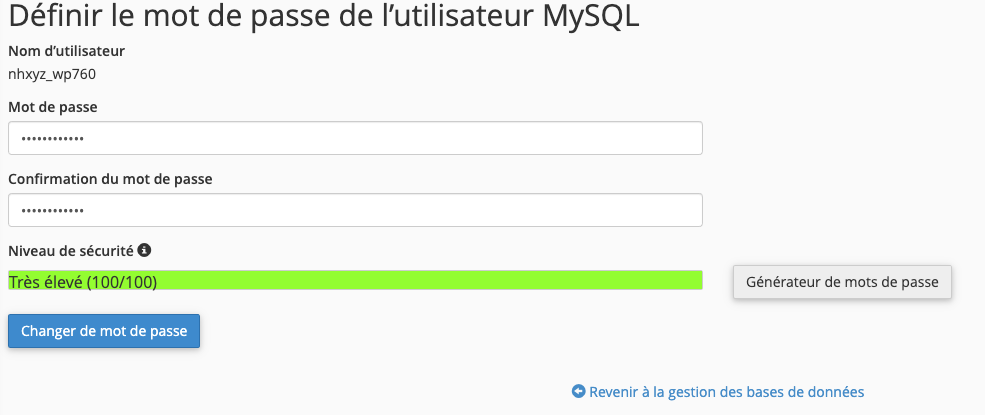985x415 pixels.
Task: Click the green security strength bar
Action: 355,280
